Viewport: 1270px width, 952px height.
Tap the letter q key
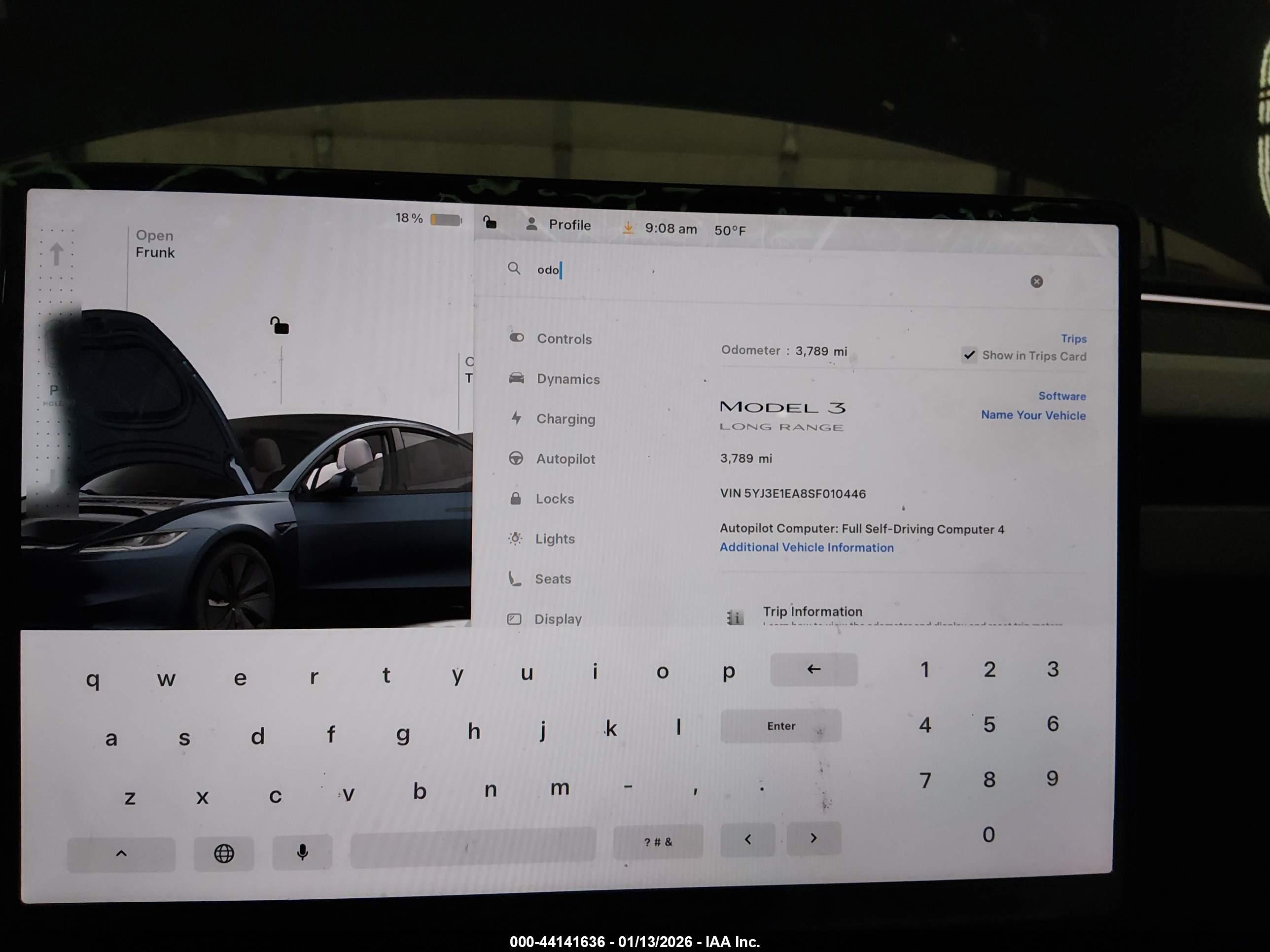[92, 680]
